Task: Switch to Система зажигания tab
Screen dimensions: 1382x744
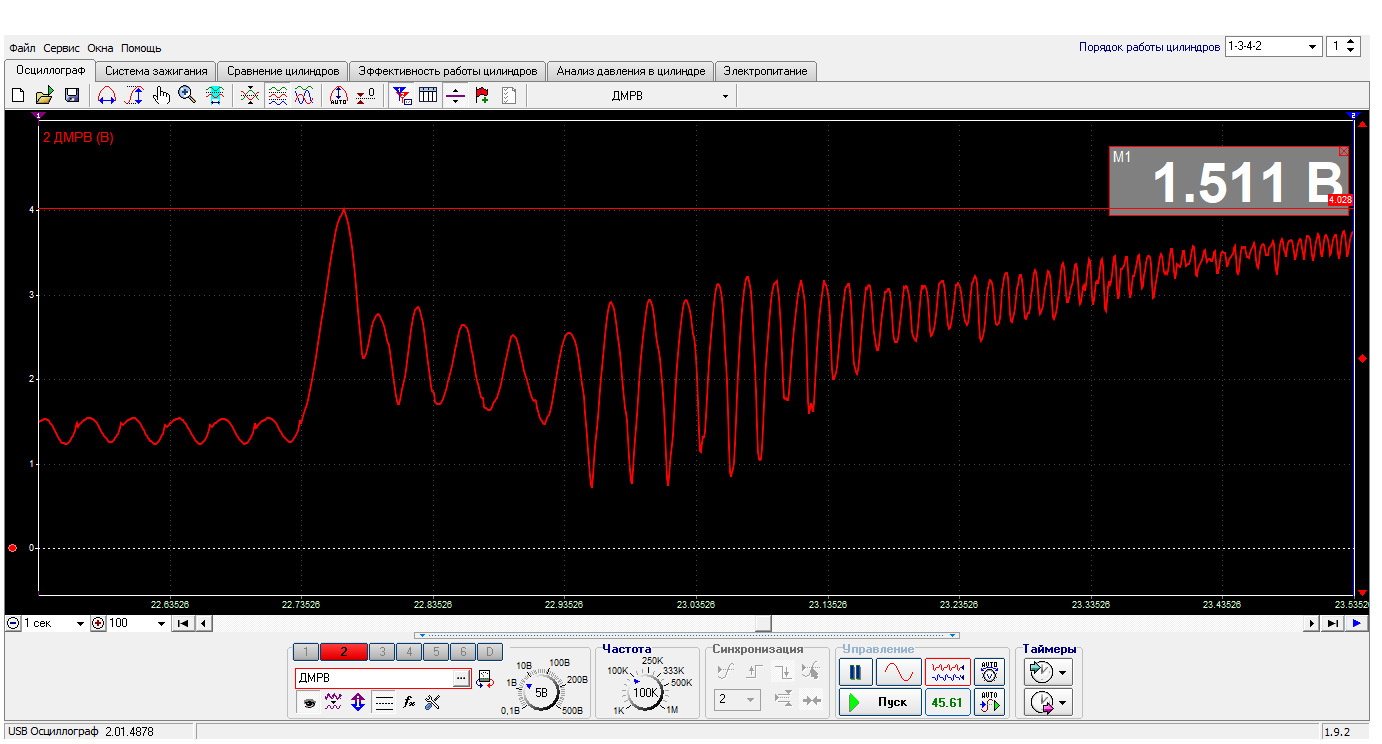Action: tap(156, 71)
